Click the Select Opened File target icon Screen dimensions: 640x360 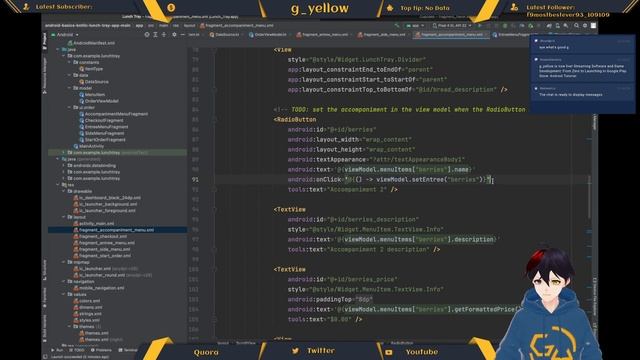(x=147, y=35)
